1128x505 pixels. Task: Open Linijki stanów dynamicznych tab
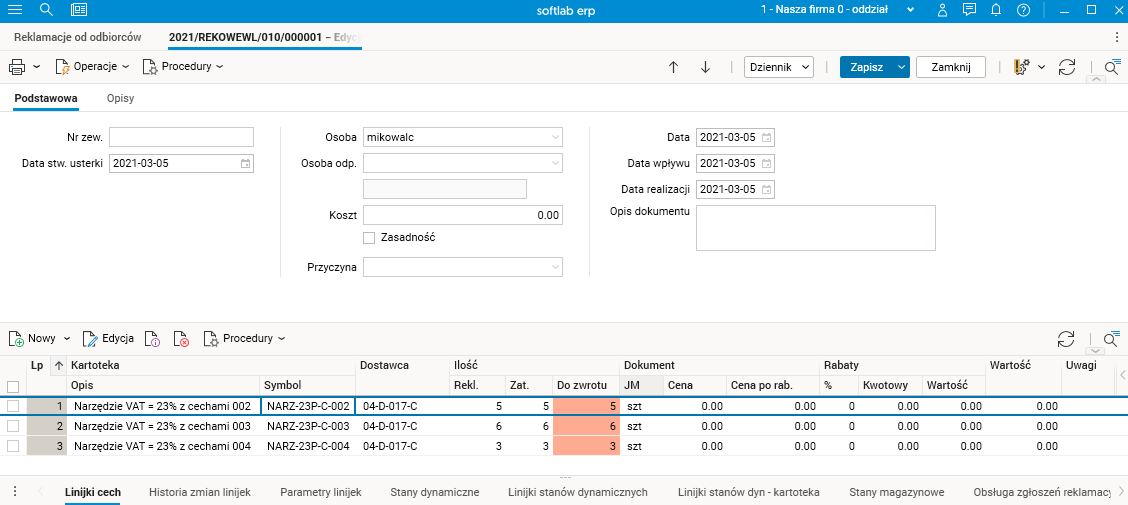578,493
